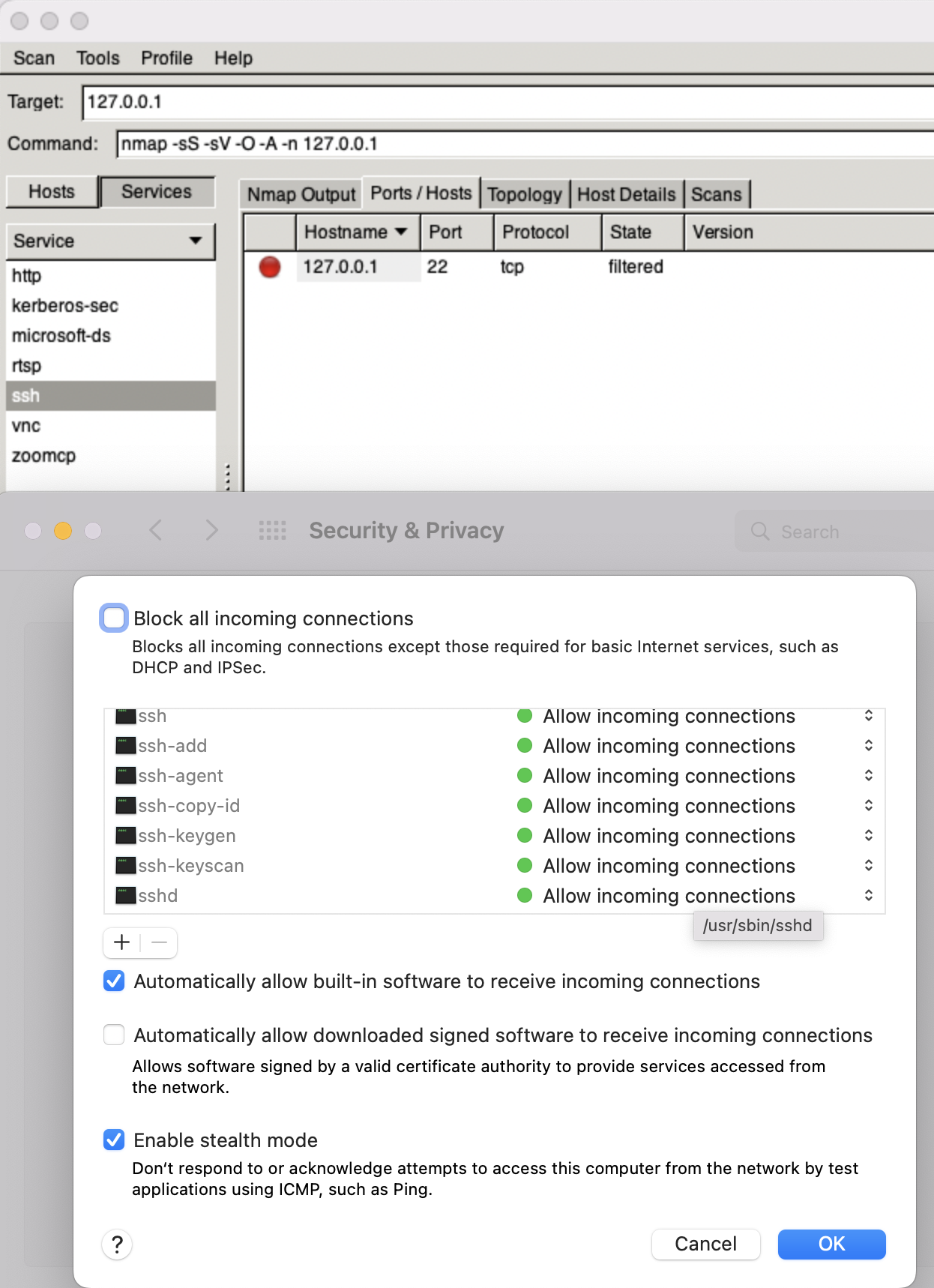Confirm firewall options with OK
Image resolution: width=934 pixels, height=1288 pixels.
(832, 1245)
